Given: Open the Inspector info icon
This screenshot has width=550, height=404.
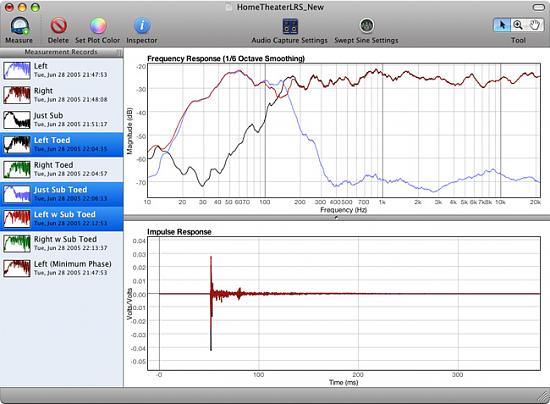Looking at the screenshot, I should coord(142,26).
